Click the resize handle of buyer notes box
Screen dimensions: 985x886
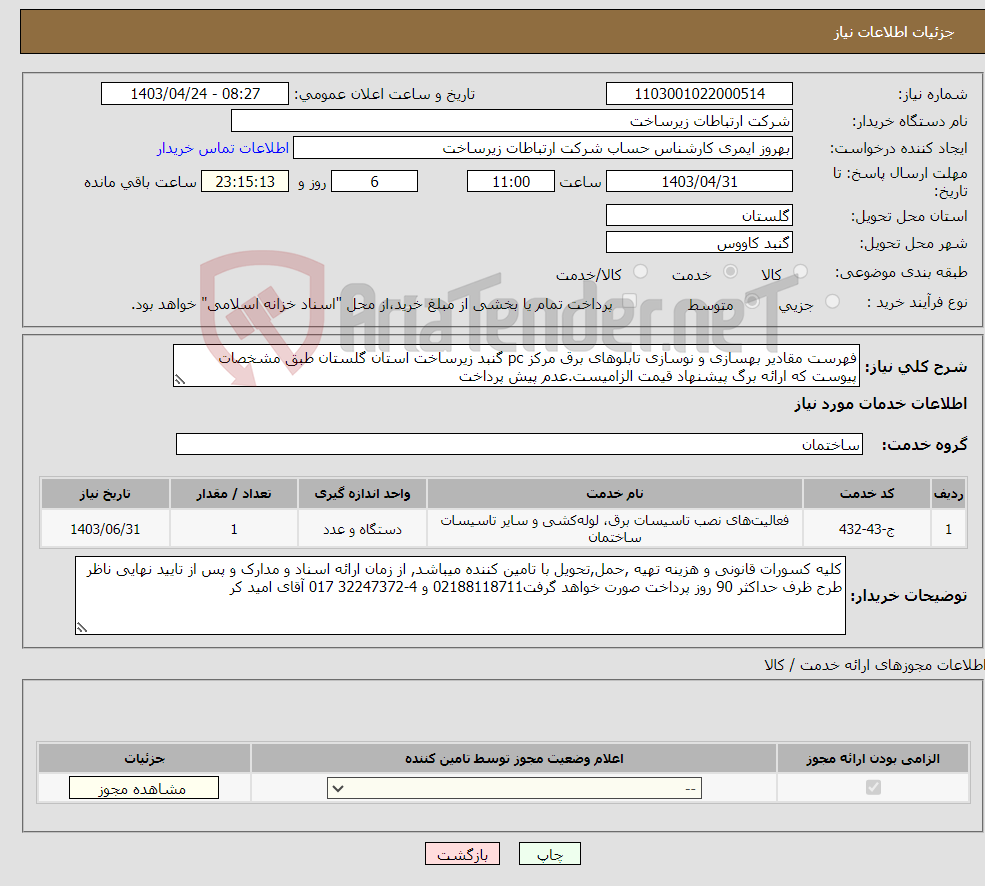(x=82, y=627)
